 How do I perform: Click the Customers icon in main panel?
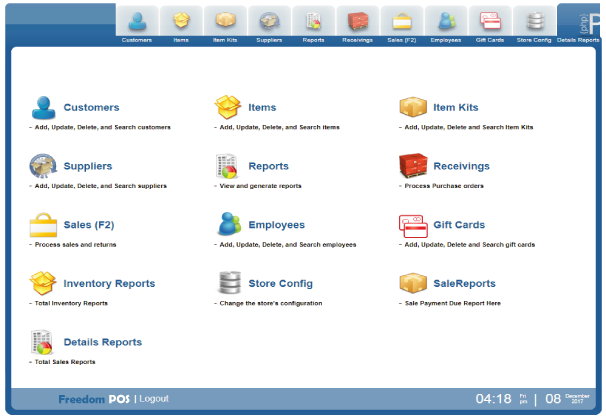click(43, 108)
